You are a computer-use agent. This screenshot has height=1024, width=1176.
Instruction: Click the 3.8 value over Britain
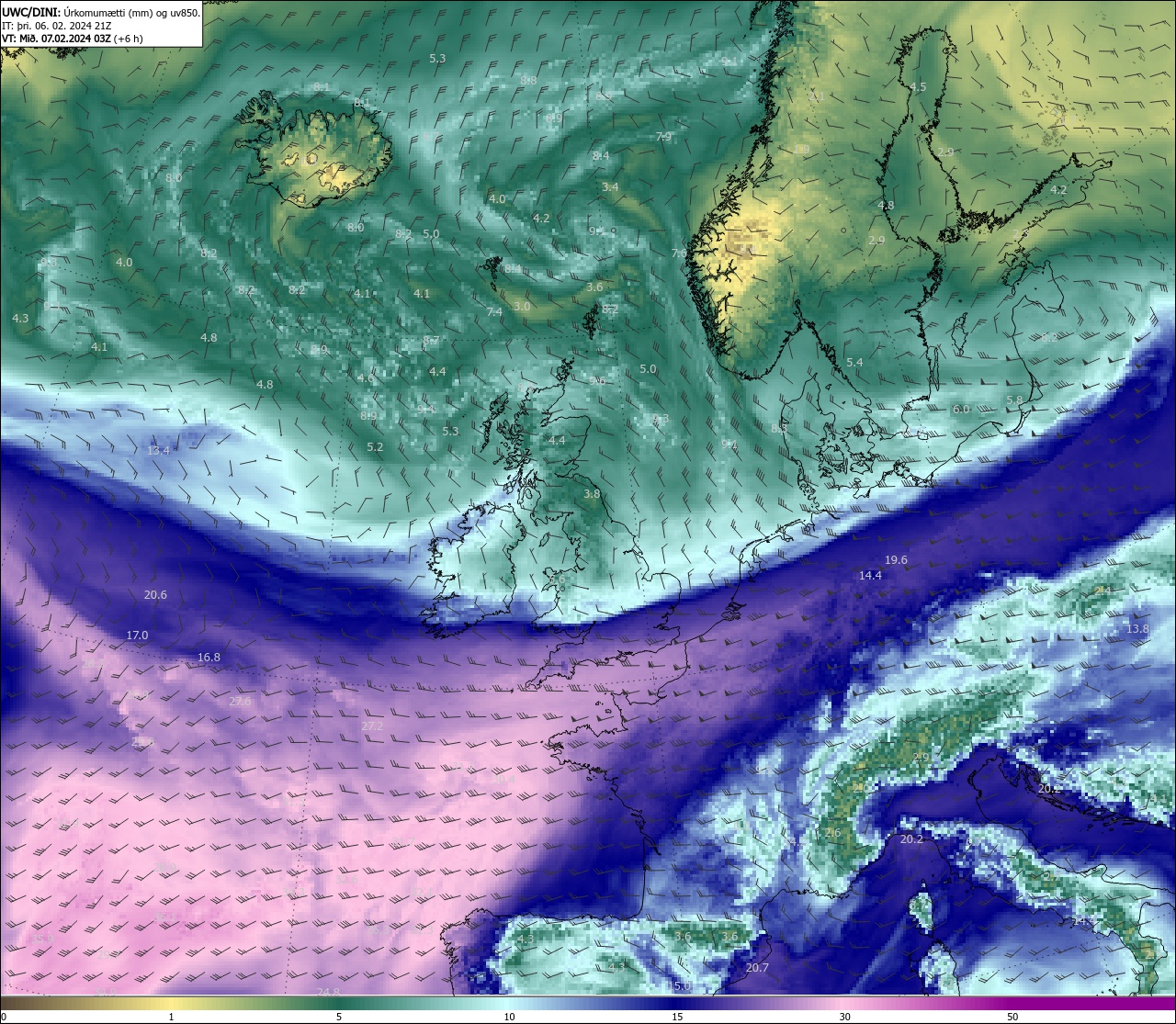pos(592,494)
